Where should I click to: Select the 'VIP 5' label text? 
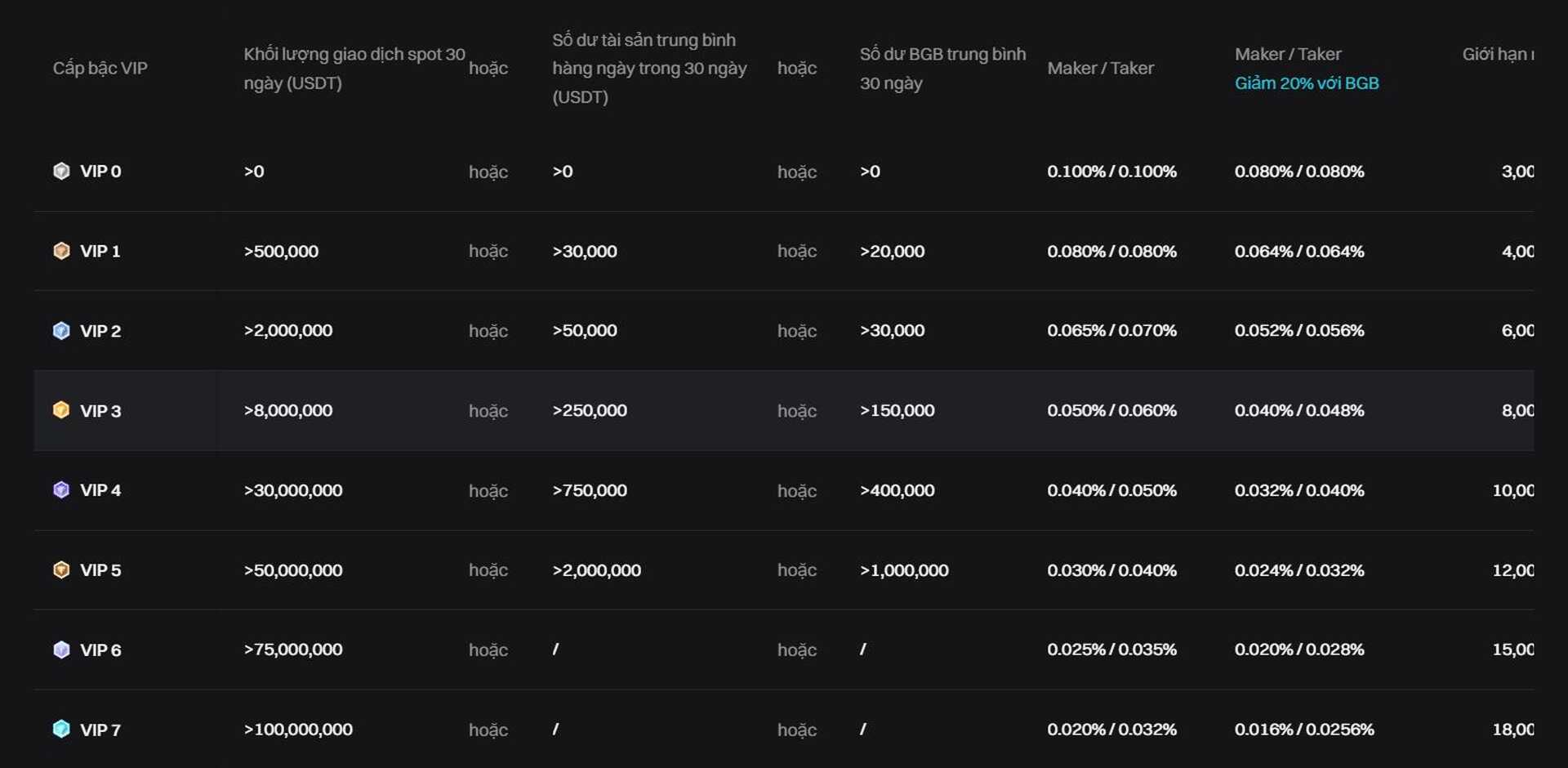point(100,570)
